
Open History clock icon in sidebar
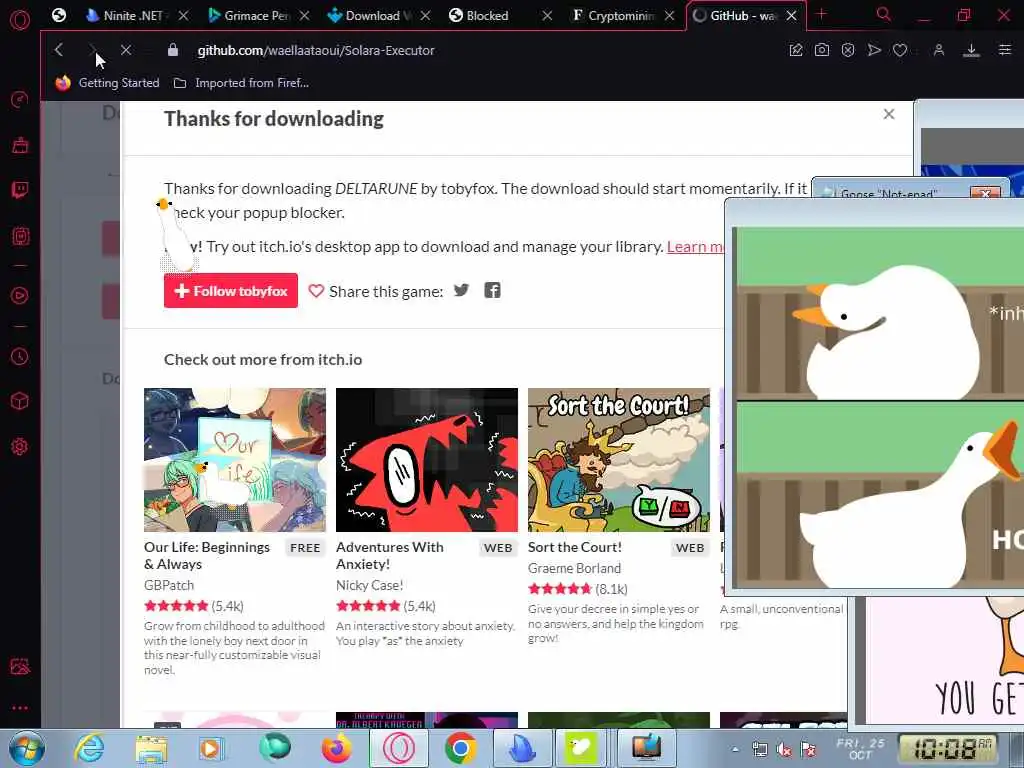click(20, 356)
